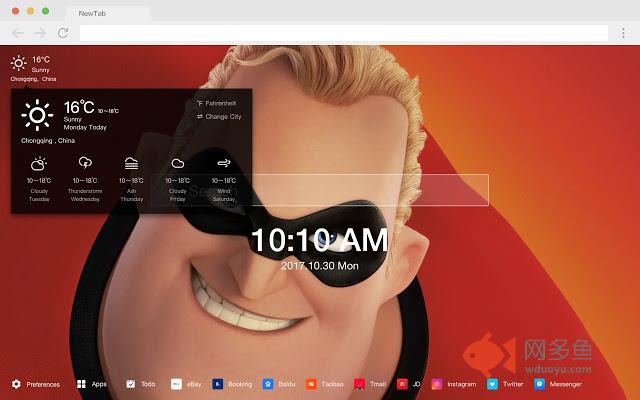Open the Booking shortcut icon
The height and width of the screenshot is (400, 640).
coord(217,384)
